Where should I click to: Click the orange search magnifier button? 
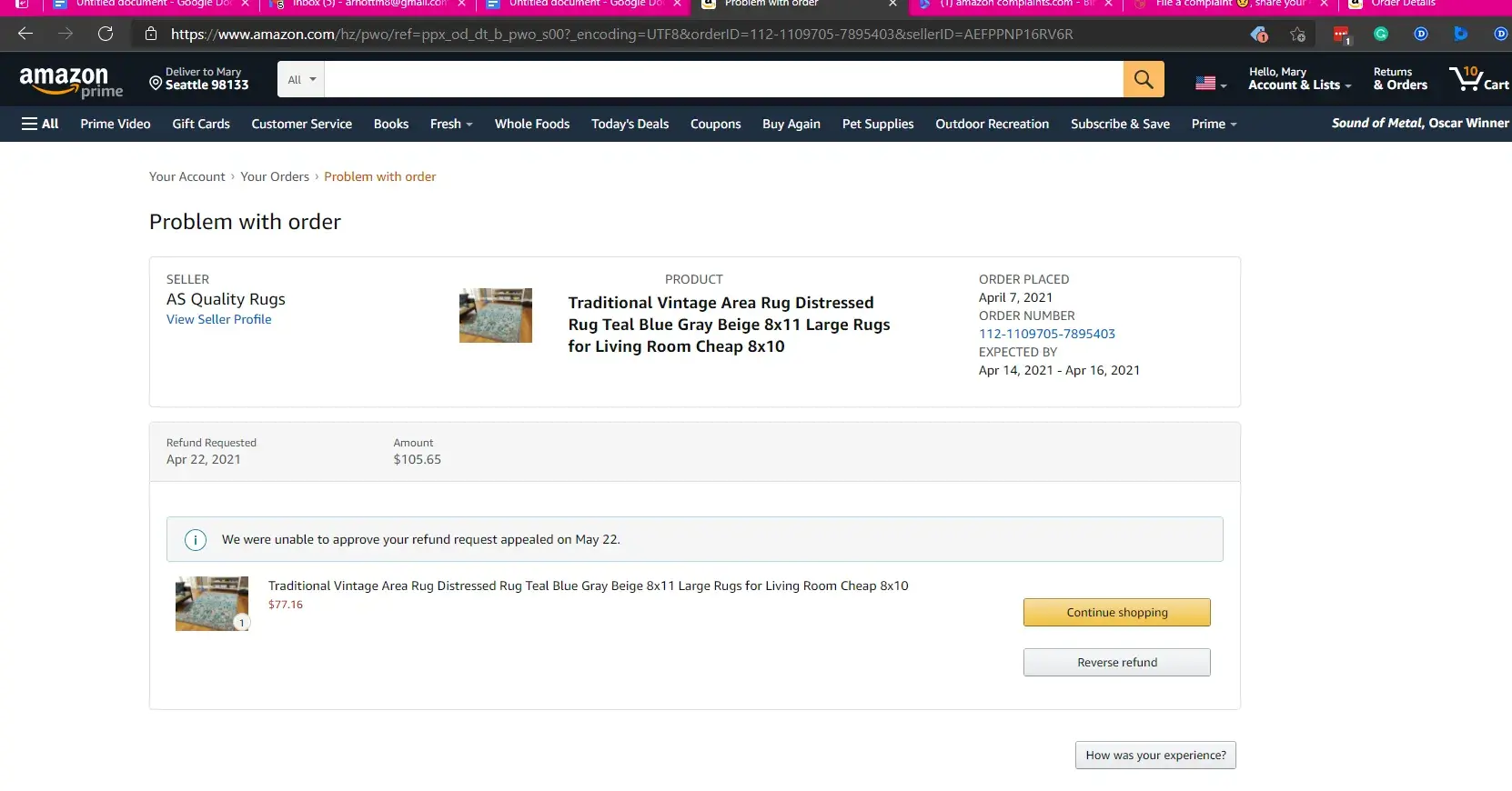pyautogui.click(x=1144, y=79)
